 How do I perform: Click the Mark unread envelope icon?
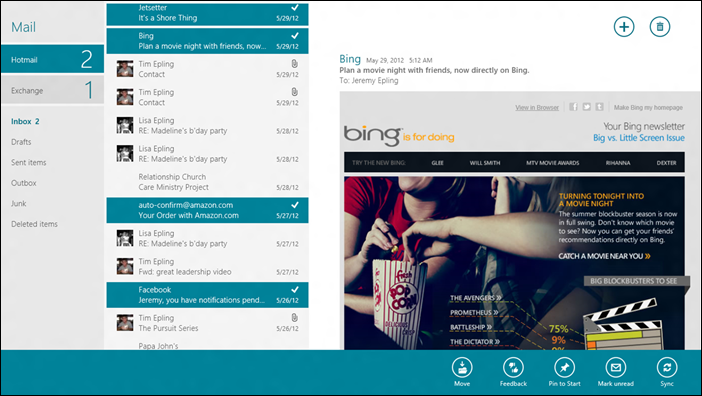click(616, 367)
